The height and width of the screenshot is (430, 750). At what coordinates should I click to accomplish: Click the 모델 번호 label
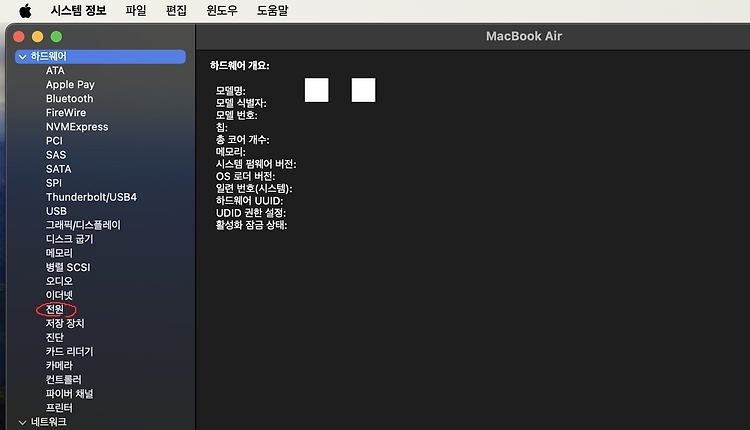coord(236,115)
